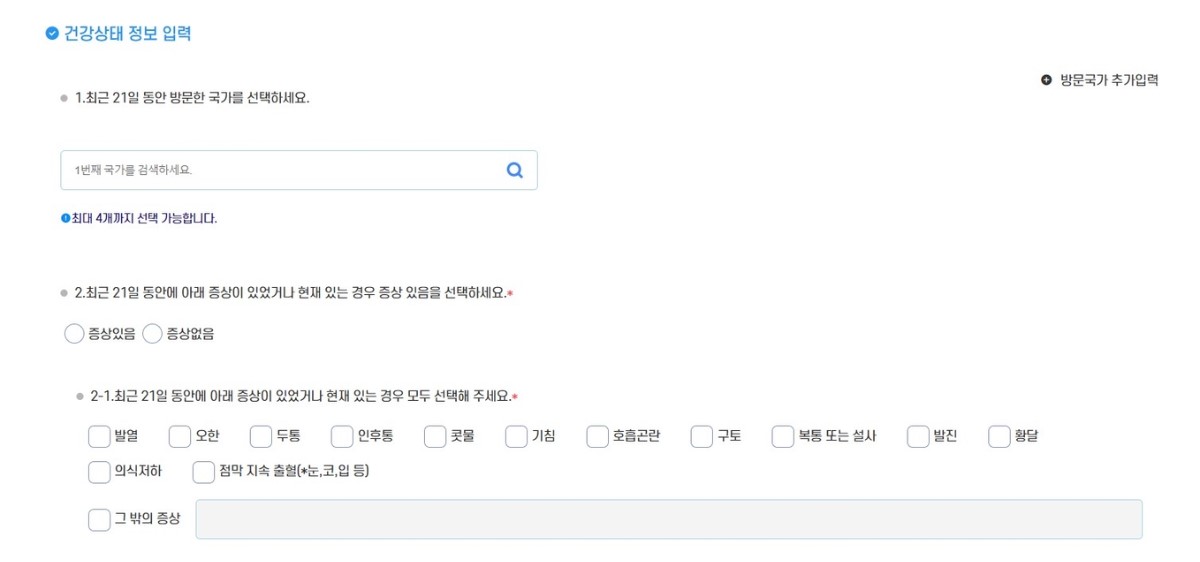Check the 콧물 checkbox
The width and height of the screenshot is (1200, 562).
435,437
